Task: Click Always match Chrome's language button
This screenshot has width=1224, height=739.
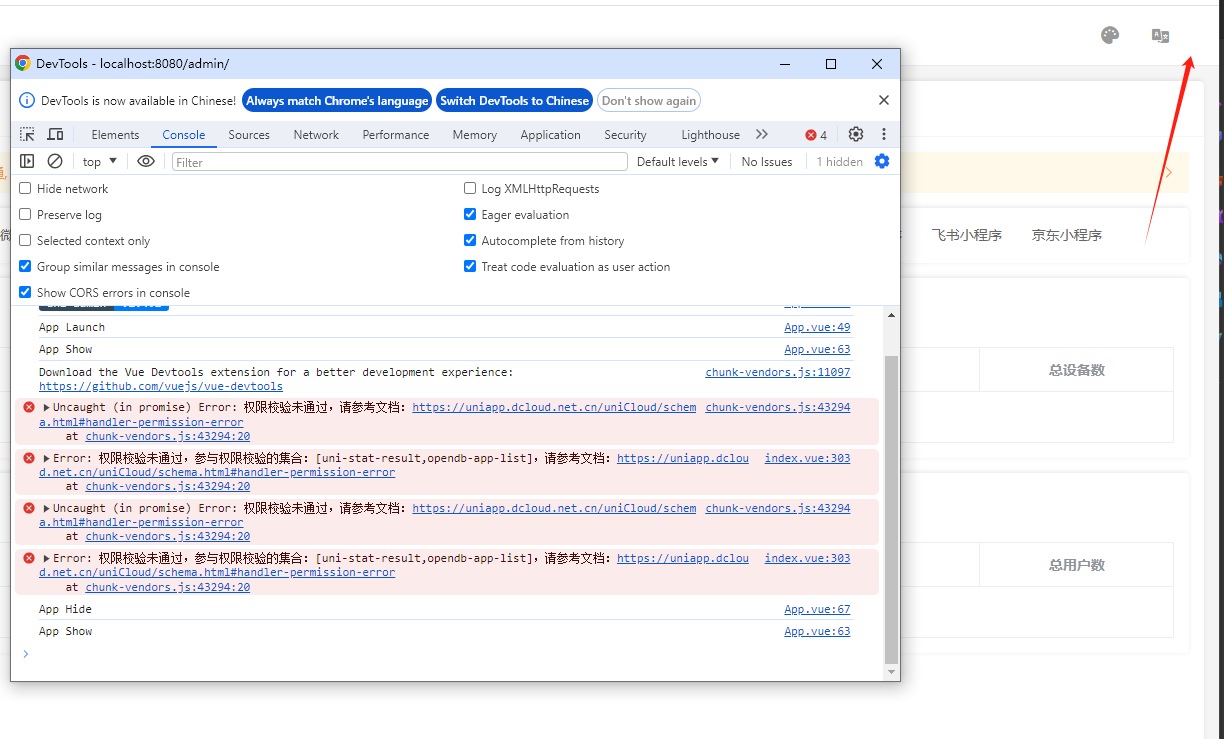Action: pos(337,101)
